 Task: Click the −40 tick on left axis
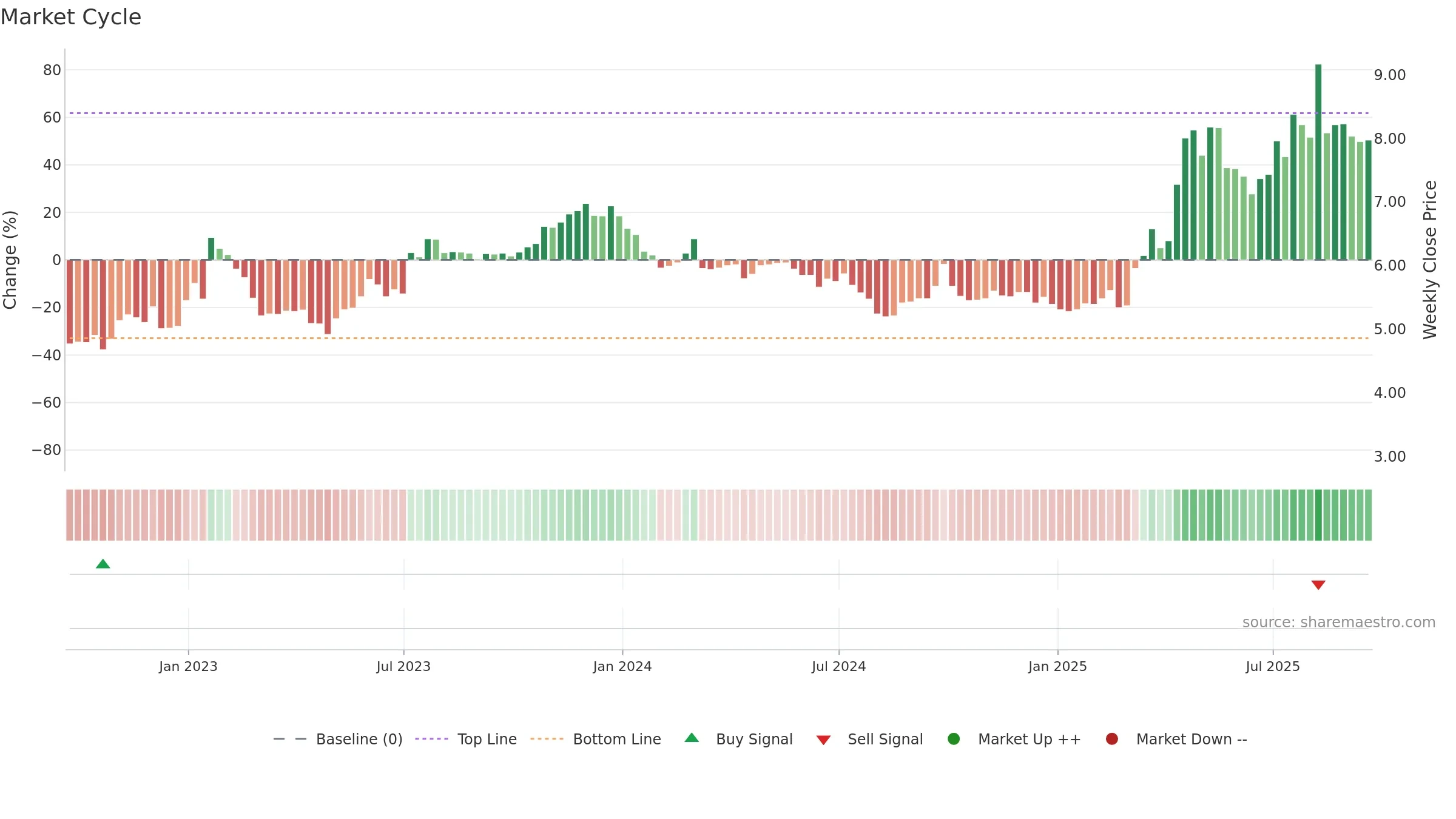pyautogui.click(x=47, y=356)
